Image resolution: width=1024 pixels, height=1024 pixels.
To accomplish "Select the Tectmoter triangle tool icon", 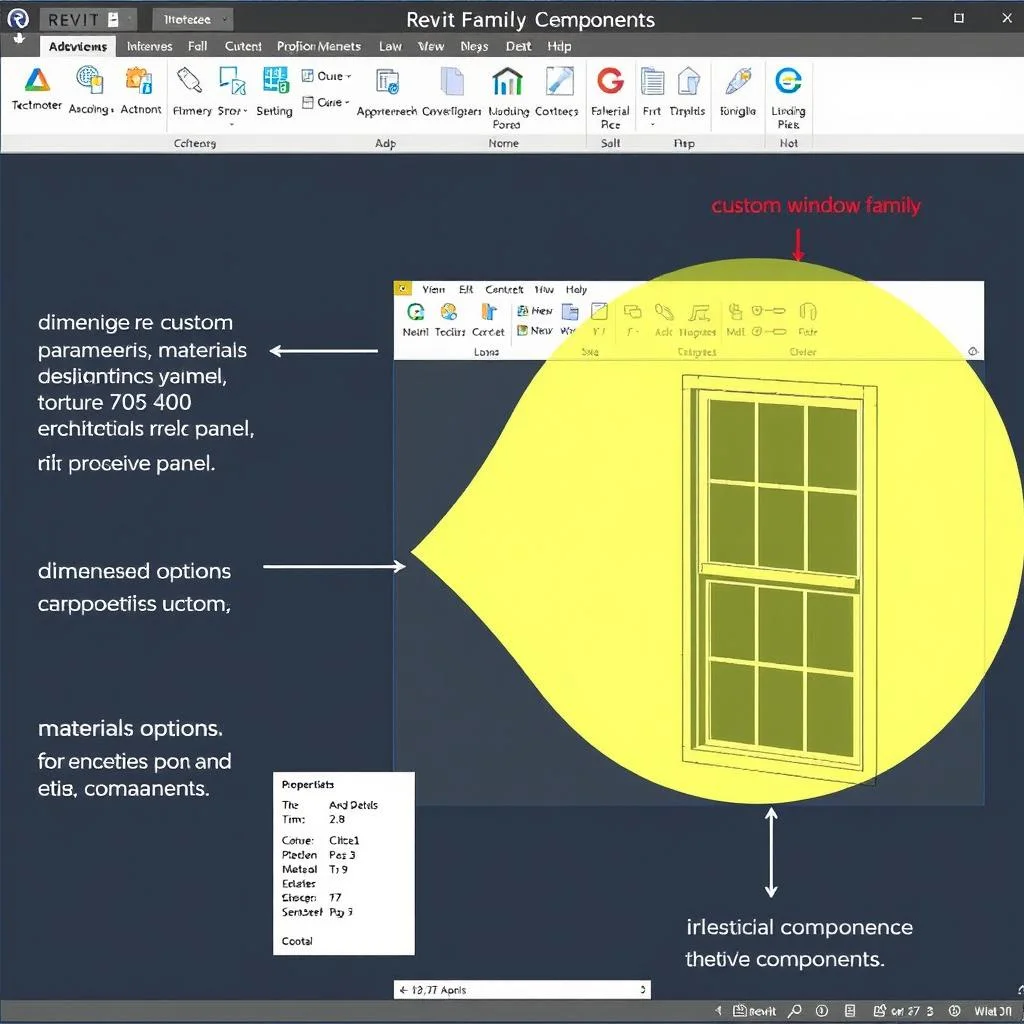I will coord(36,80).
